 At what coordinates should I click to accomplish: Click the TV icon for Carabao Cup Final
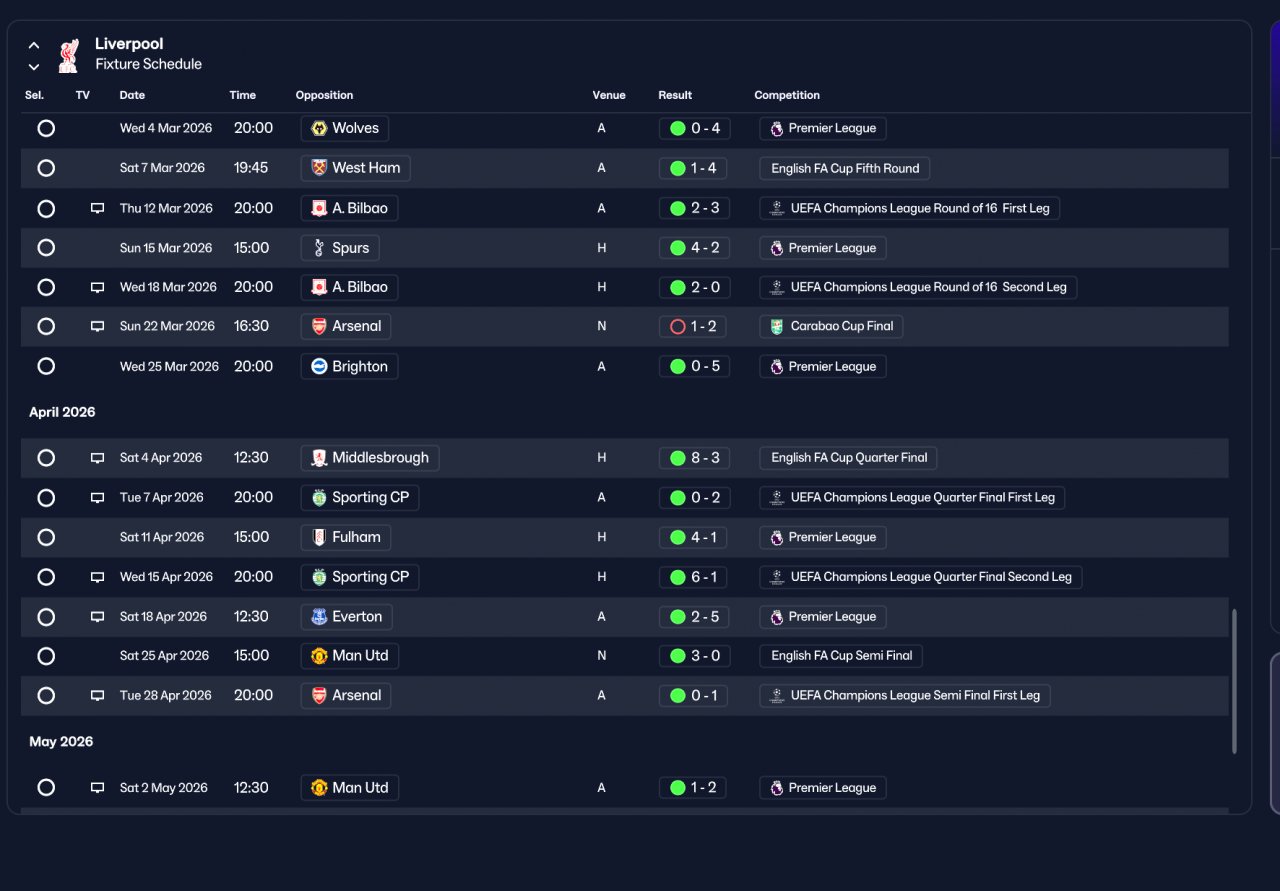pos(97,326)
